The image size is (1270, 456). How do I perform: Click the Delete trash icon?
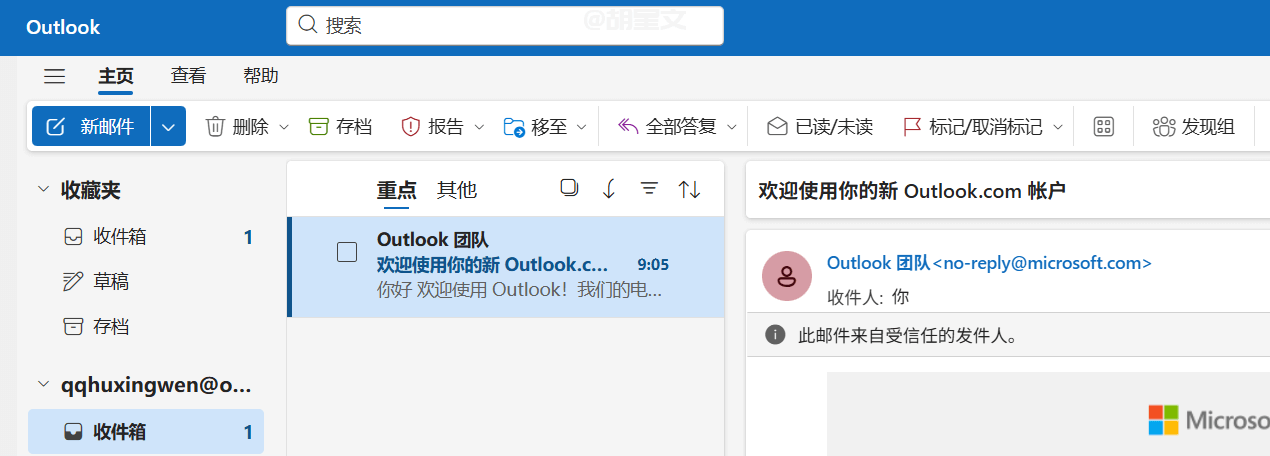(x=215, y=127)
